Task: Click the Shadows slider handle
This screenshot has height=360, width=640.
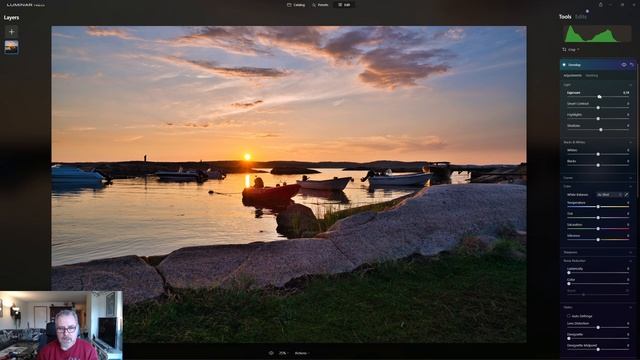Action: point(601,130)
